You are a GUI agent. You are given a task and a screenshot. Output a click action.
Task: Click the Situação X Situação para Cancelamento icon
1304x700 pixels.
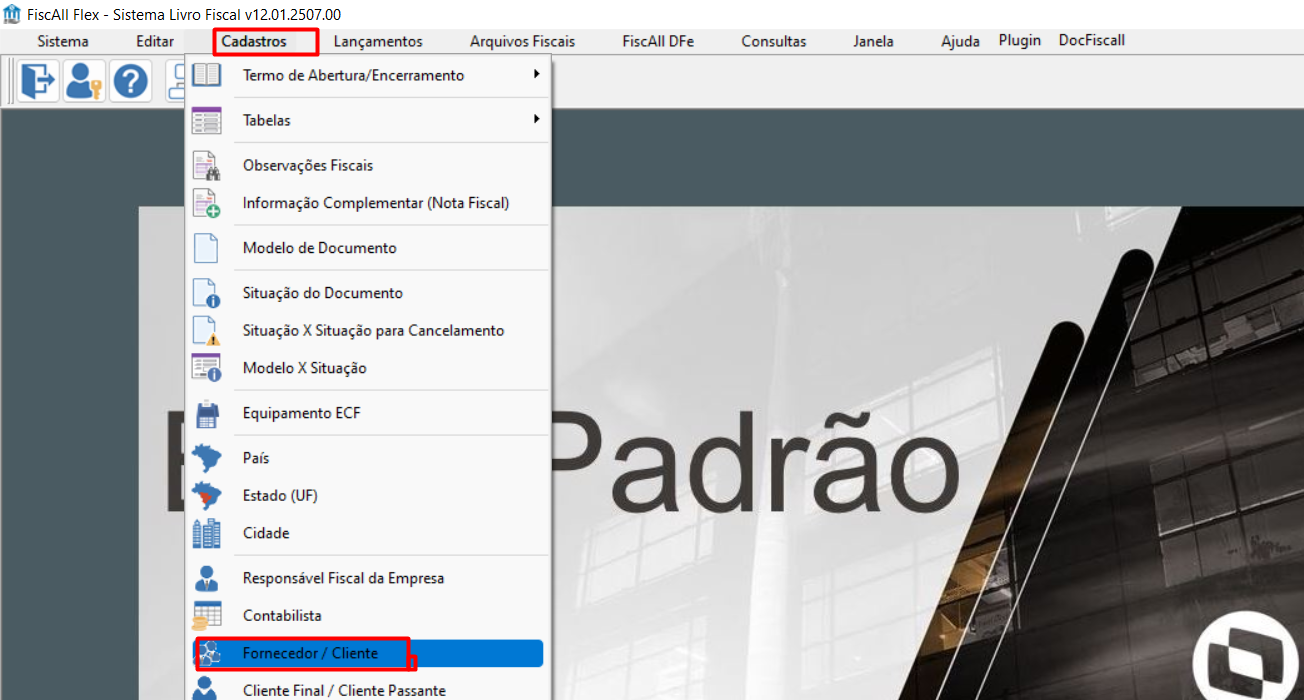click(206, 331)
